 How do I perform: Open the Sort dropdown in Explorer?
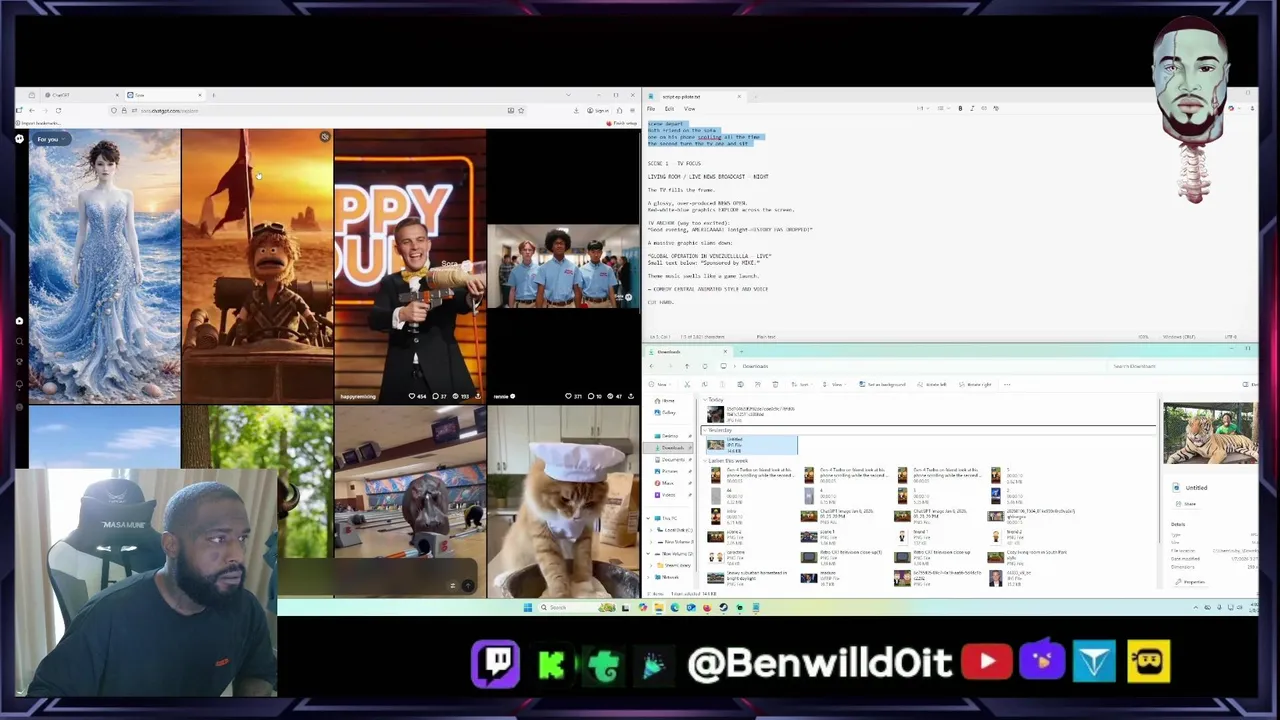pos(800,385)
